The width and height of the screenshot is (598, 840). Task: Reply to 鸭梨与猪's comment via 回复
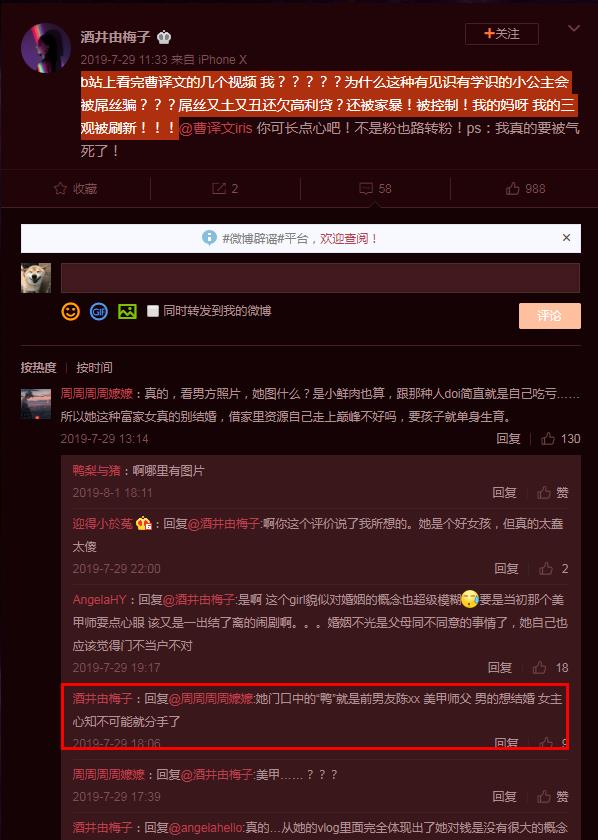504,493
